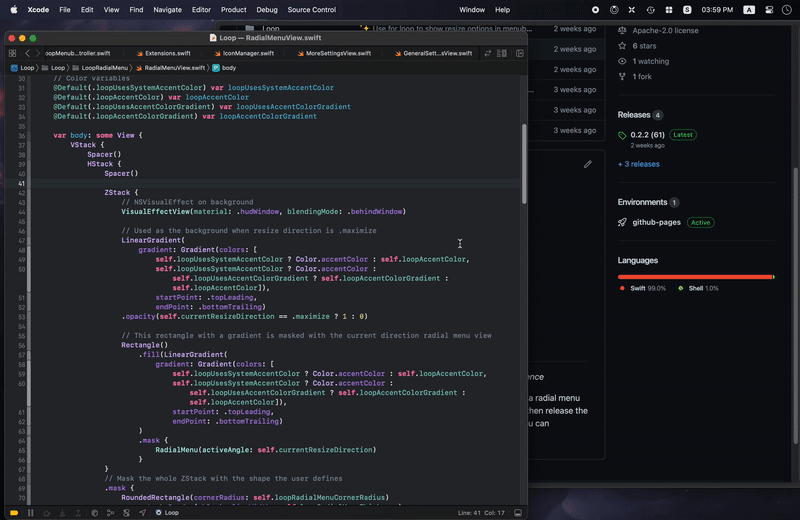
Task: Open the body symbol breadcrumb
Action: [x=224, y=67]
